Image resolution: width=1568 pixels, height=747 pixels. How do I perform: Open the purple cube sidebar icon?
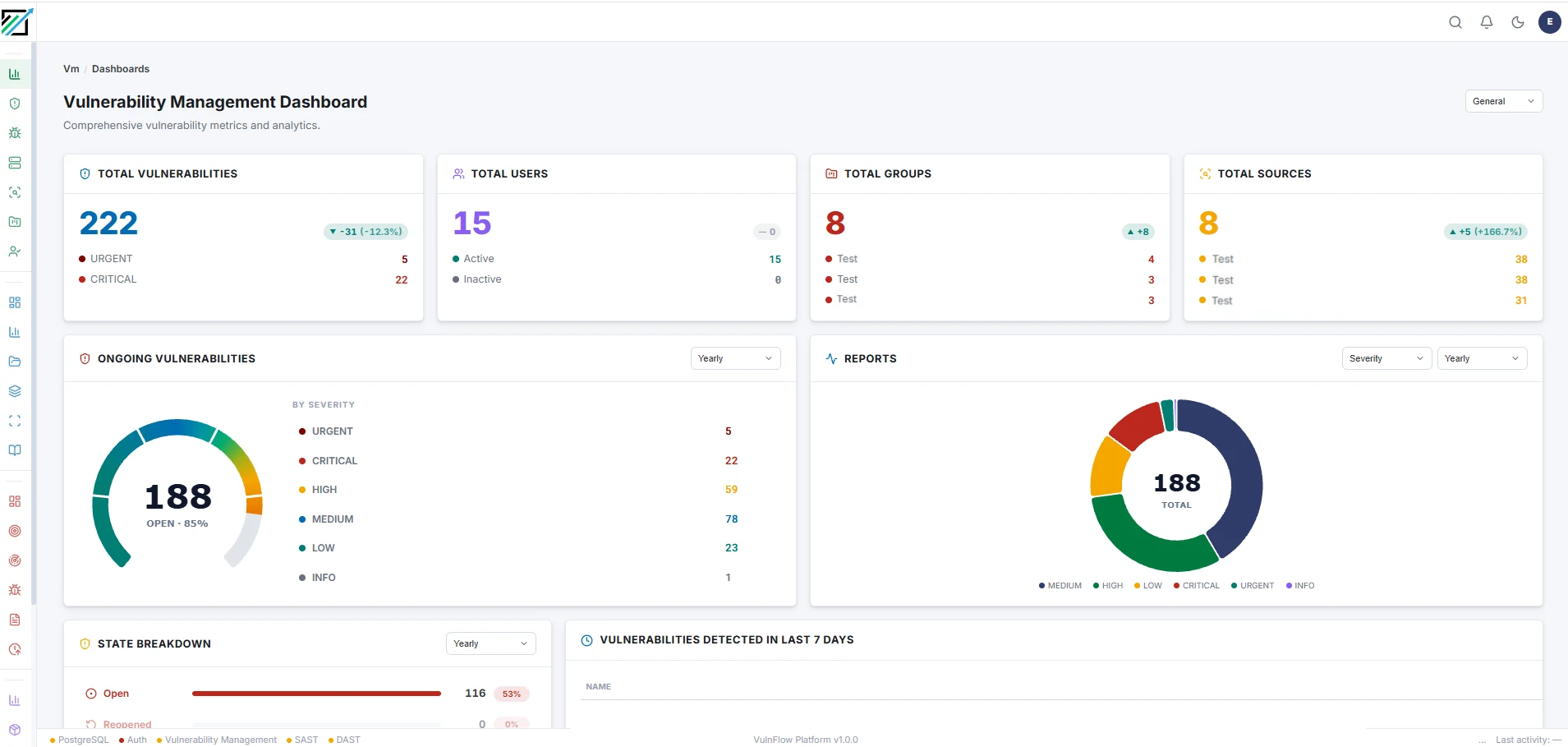15,730
